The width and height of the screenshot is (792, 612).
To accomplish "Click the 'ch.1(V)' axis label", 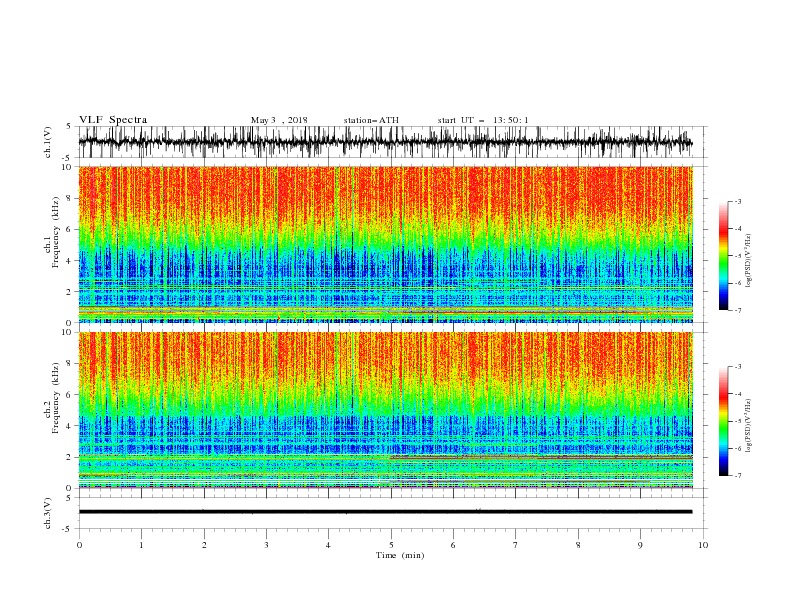I will point(48,142).
